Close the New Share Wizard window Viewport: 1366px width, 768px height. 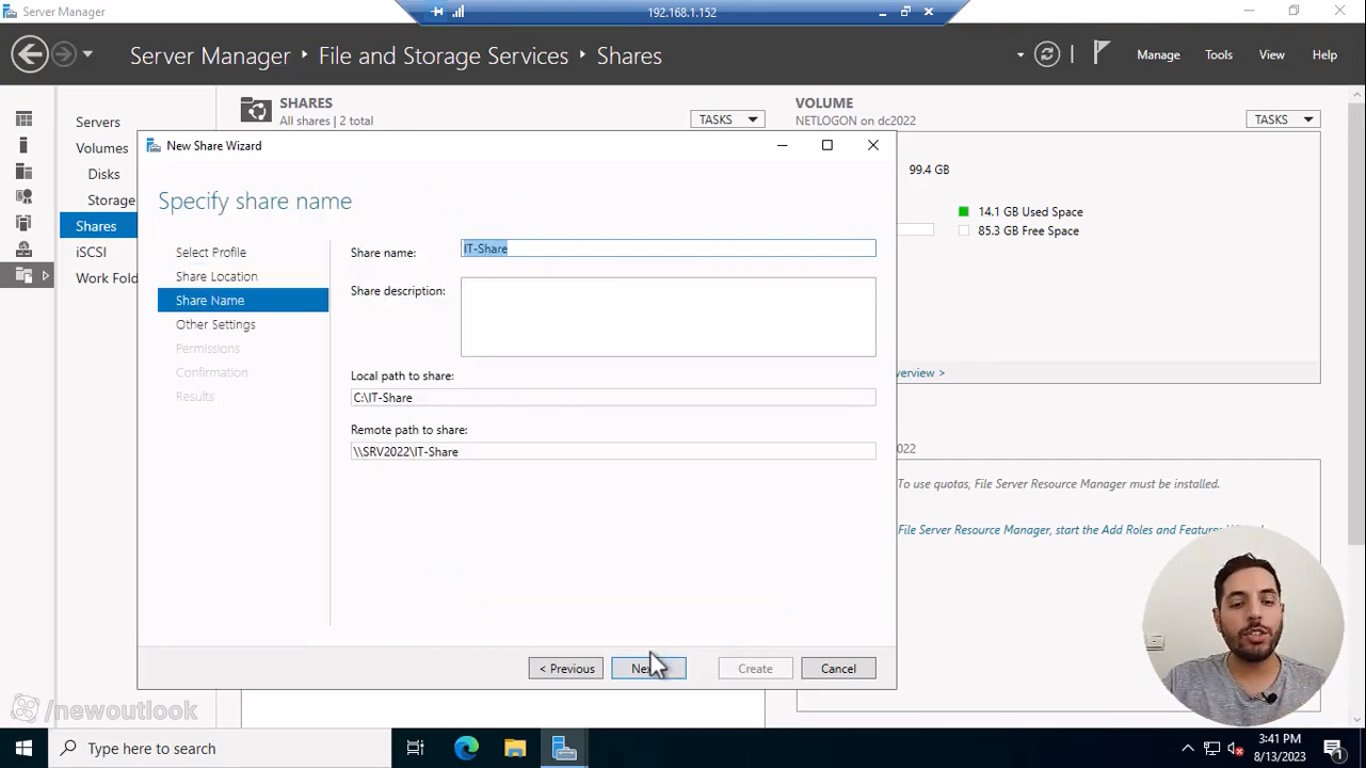[873, 145]
